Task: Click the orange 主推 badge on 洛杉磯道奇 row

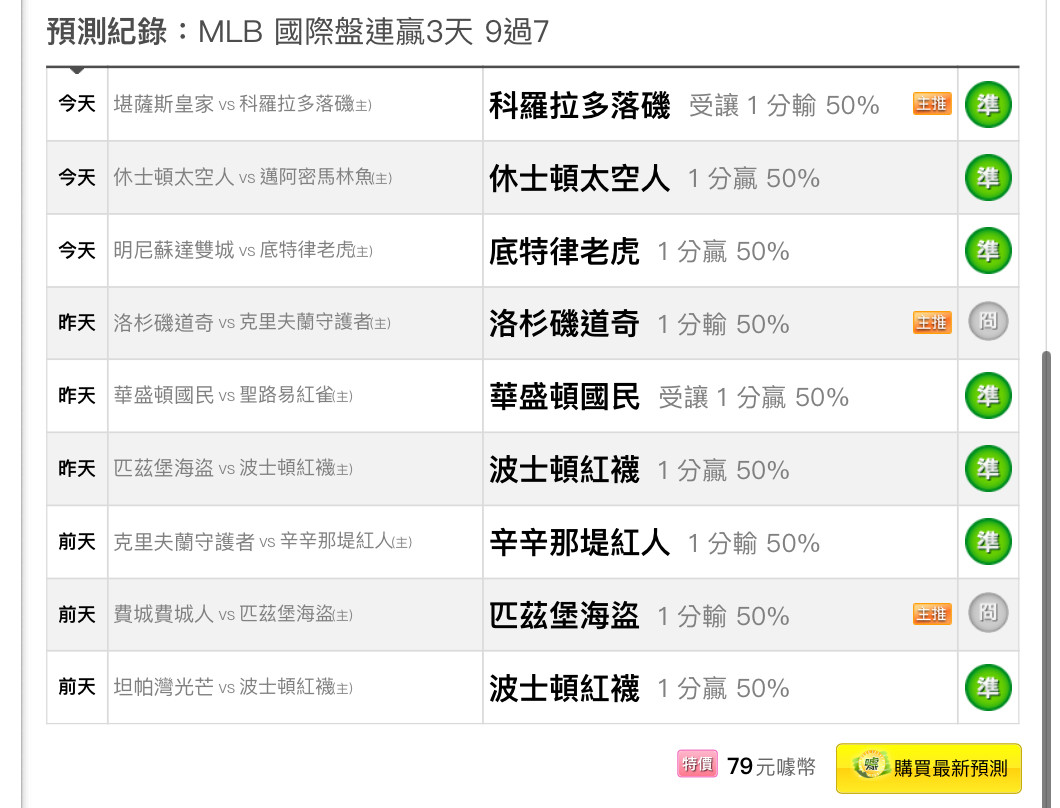Action: 932,323
